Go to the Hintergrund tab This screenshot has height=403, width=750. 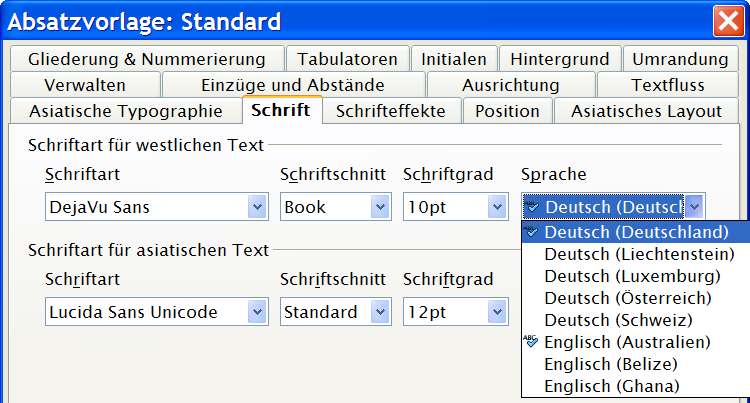coord(559,59)
